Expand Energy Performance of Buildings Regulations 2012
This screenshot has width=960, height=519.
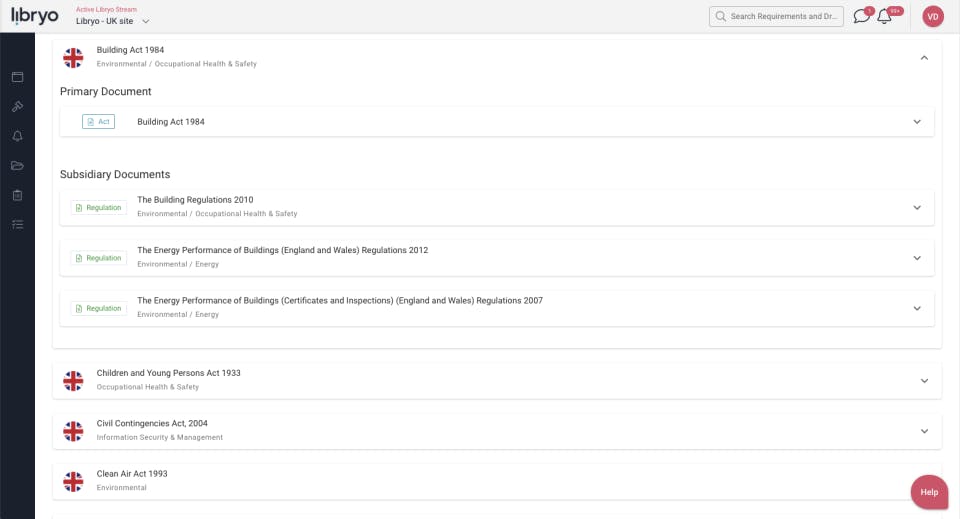click(x=916, y=258)
